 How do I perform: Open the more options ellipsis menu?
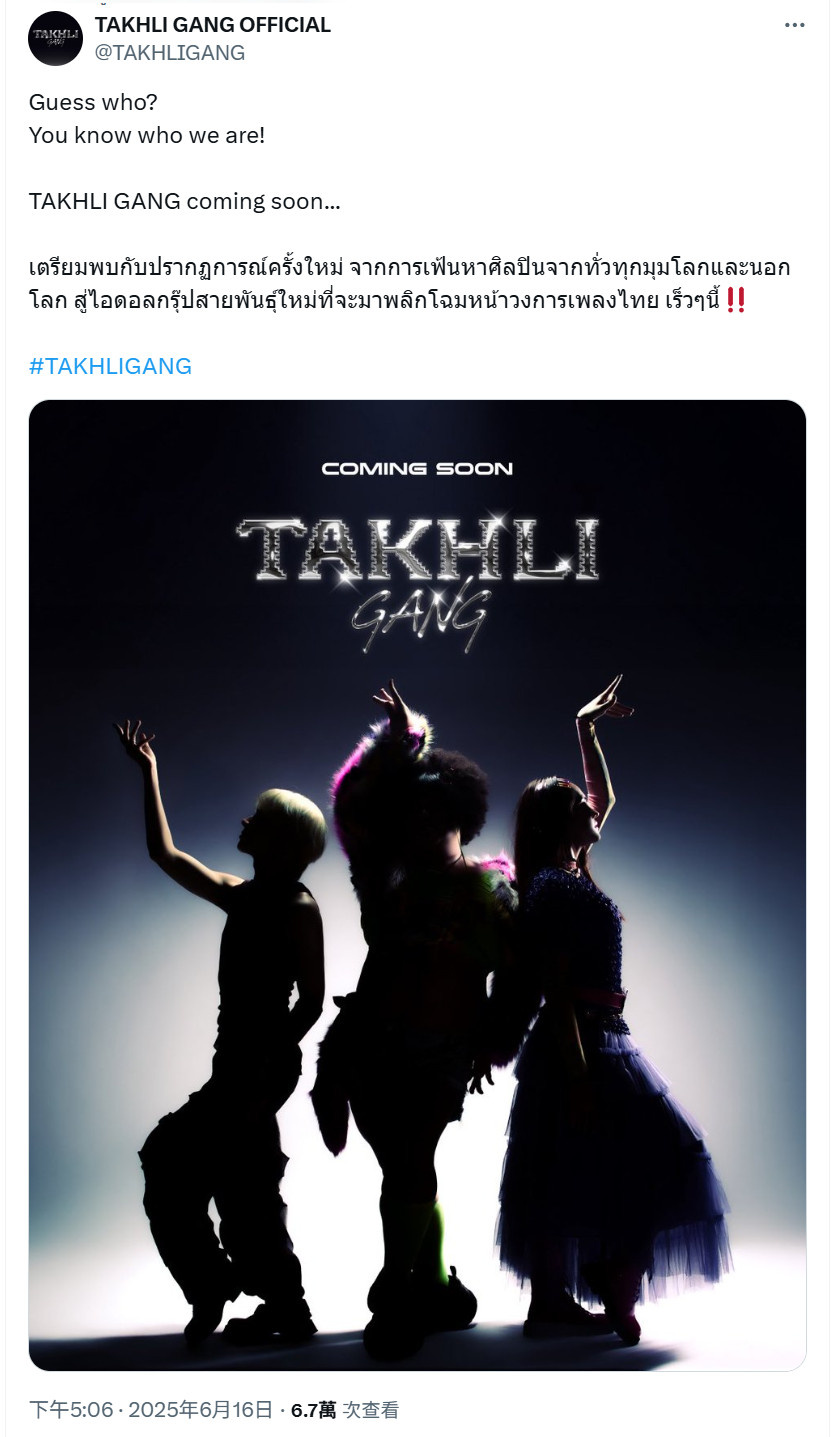794,26
